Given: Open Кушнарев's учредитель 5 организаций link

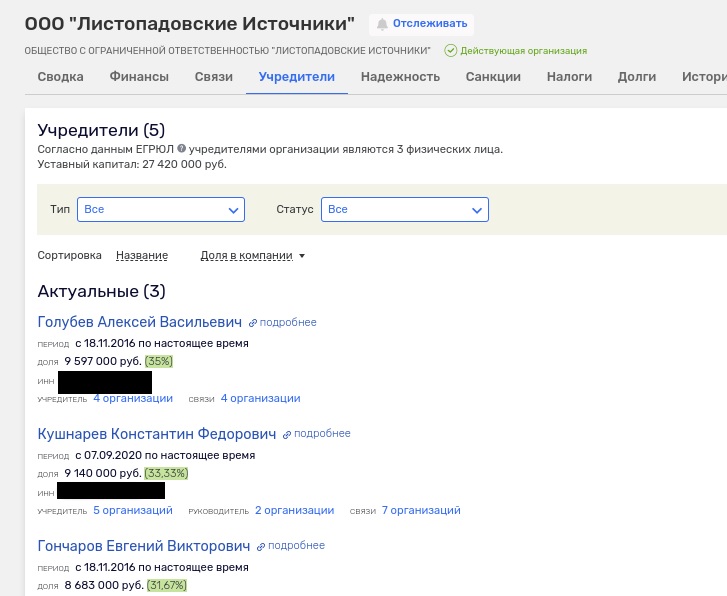Looking at the screenshot, I should point(133,511).
